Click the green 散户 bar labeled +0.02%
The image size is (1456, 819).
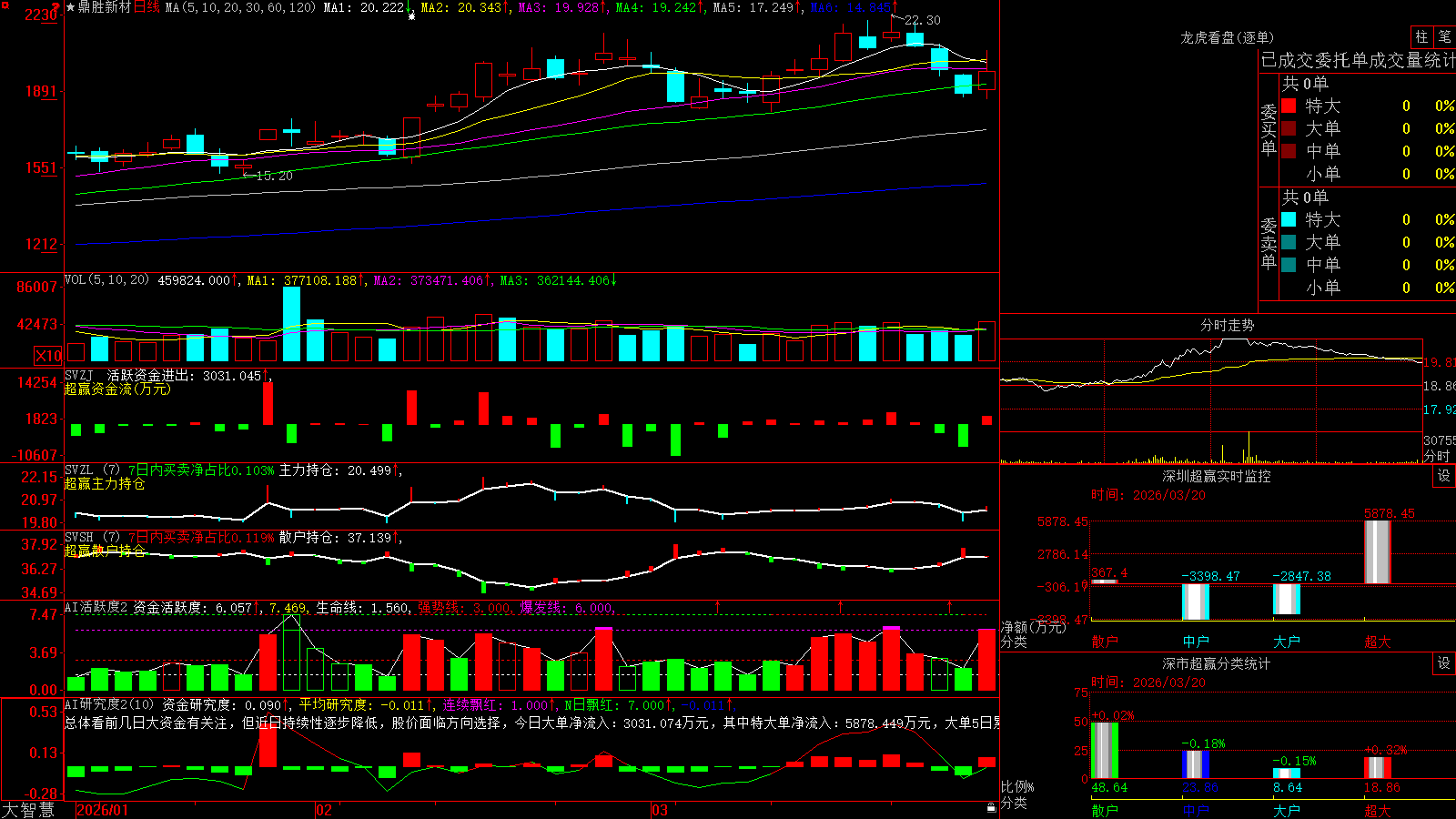pyautogui.click(x=1105, y=750)
